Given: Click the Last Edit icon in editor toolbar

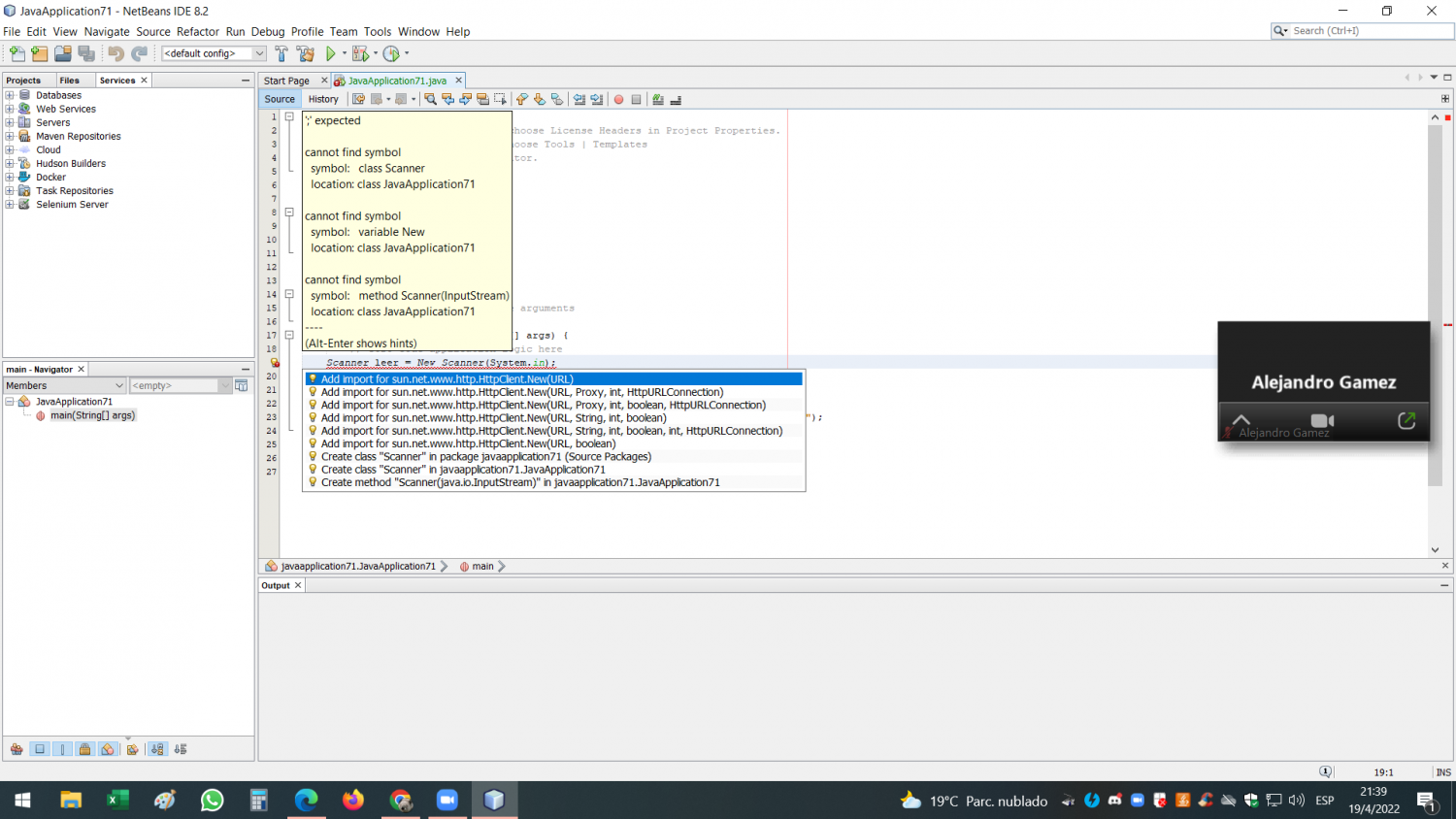Looking at the screenshot, I should (358, 99).
